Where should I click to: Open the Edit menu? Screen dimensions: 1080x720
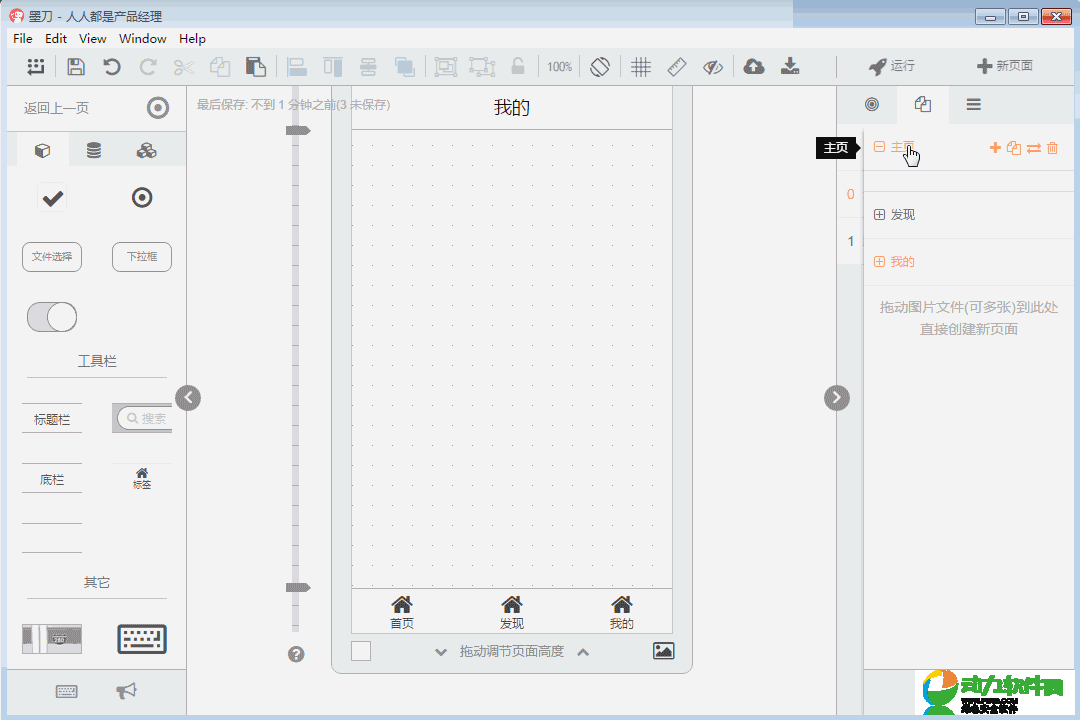coord(56,39)
